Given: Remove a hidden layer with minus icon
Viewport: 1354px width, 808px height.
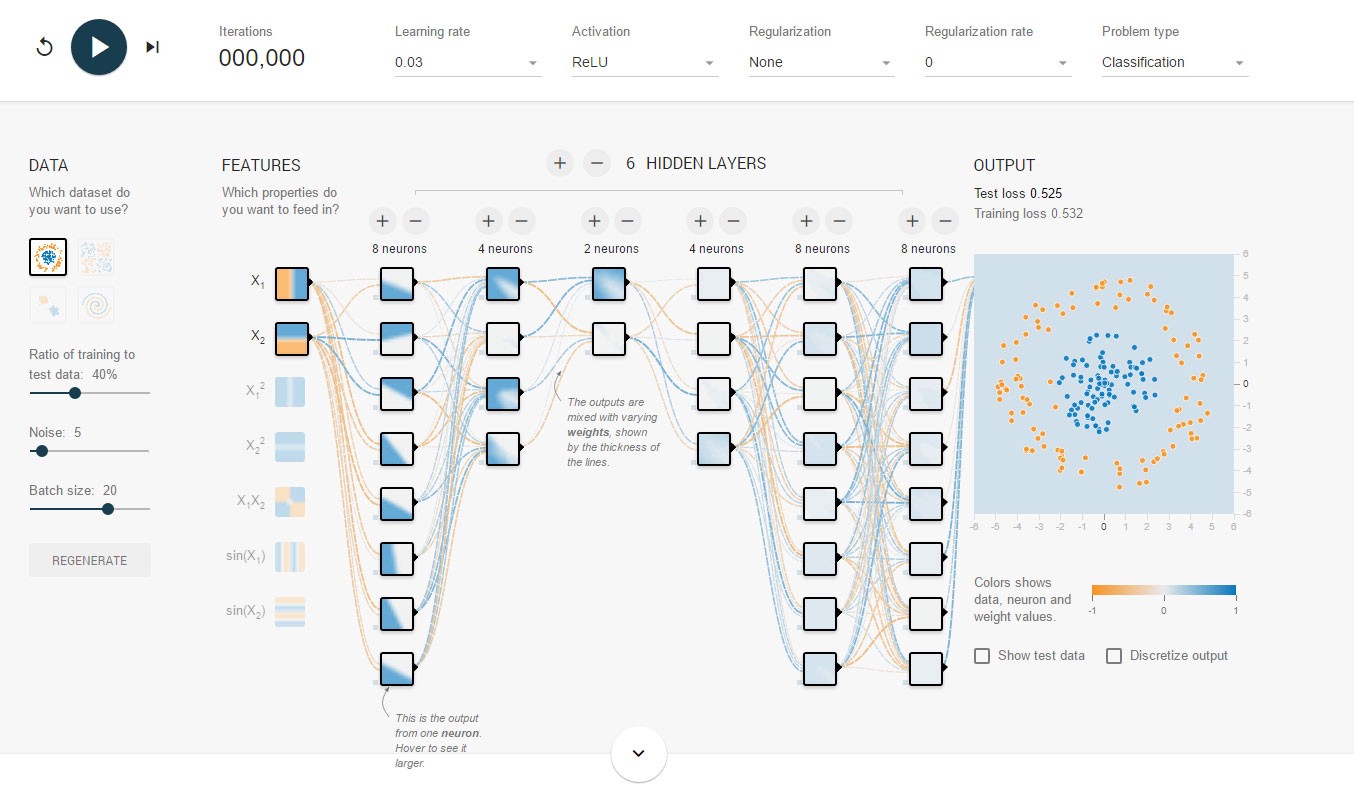Looking at the screenshot, I should tap(597, 163).
